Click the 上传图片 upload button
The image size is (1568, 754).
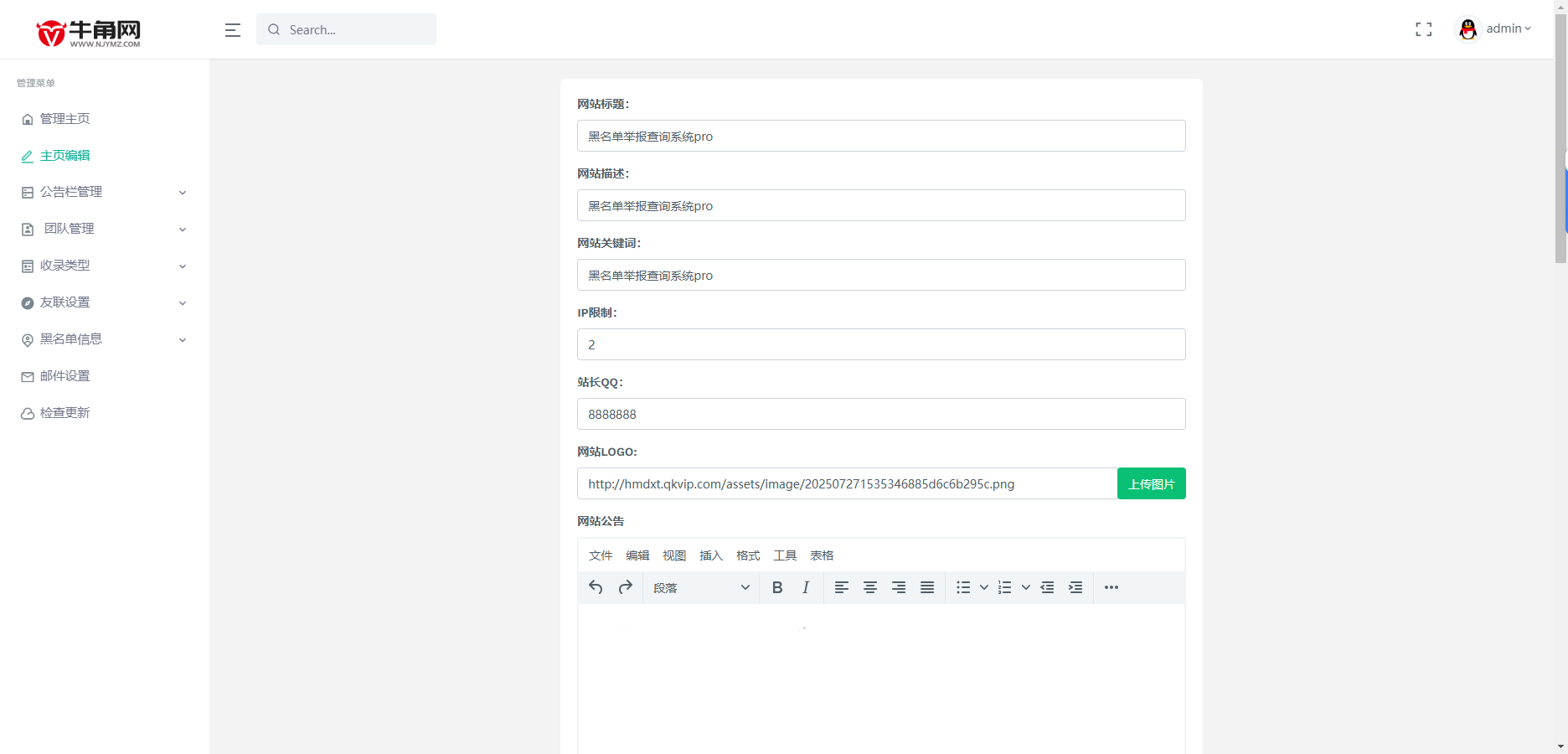tap(1152, 483)
